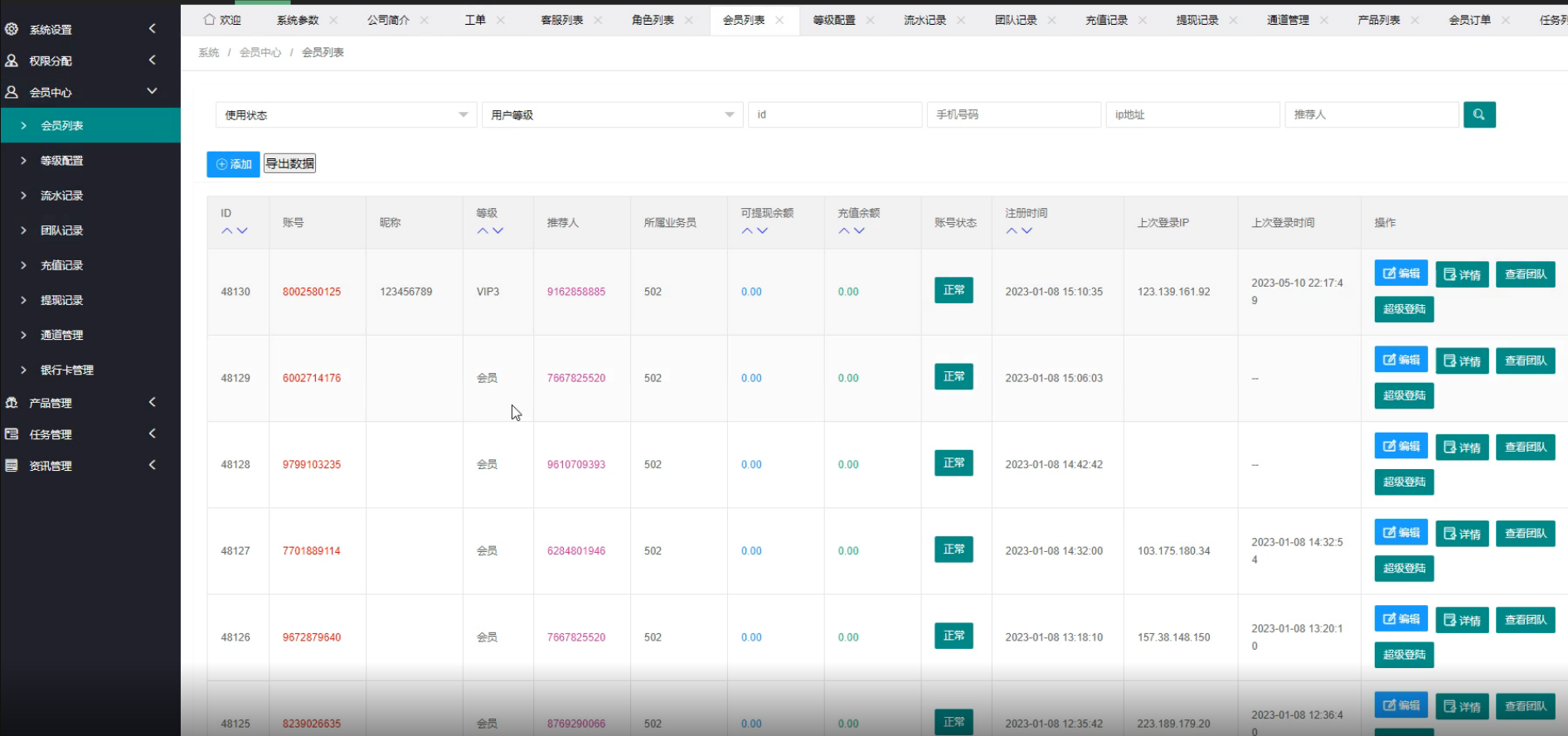The image size is (1568, 736).
Task: Click the 任务管理 icon in sidebar
Action: (x=12, y=434)
